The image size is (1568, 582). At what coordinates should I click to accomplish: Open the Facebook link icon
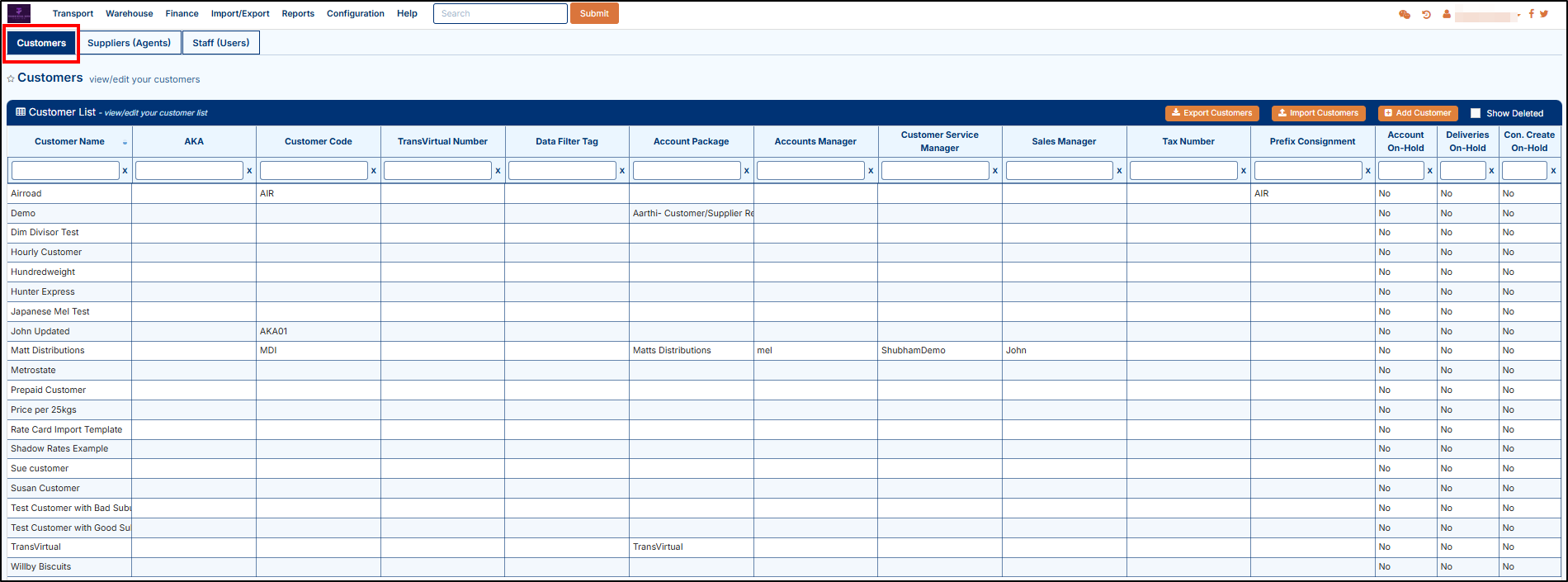point(1532,13)
